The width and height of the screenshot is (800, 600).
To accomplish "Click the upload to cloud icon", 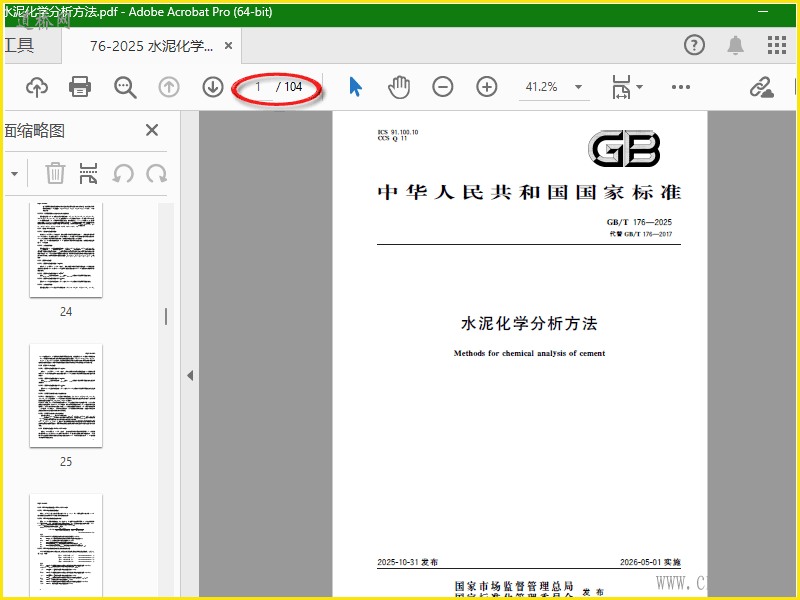I will [37, 87].
